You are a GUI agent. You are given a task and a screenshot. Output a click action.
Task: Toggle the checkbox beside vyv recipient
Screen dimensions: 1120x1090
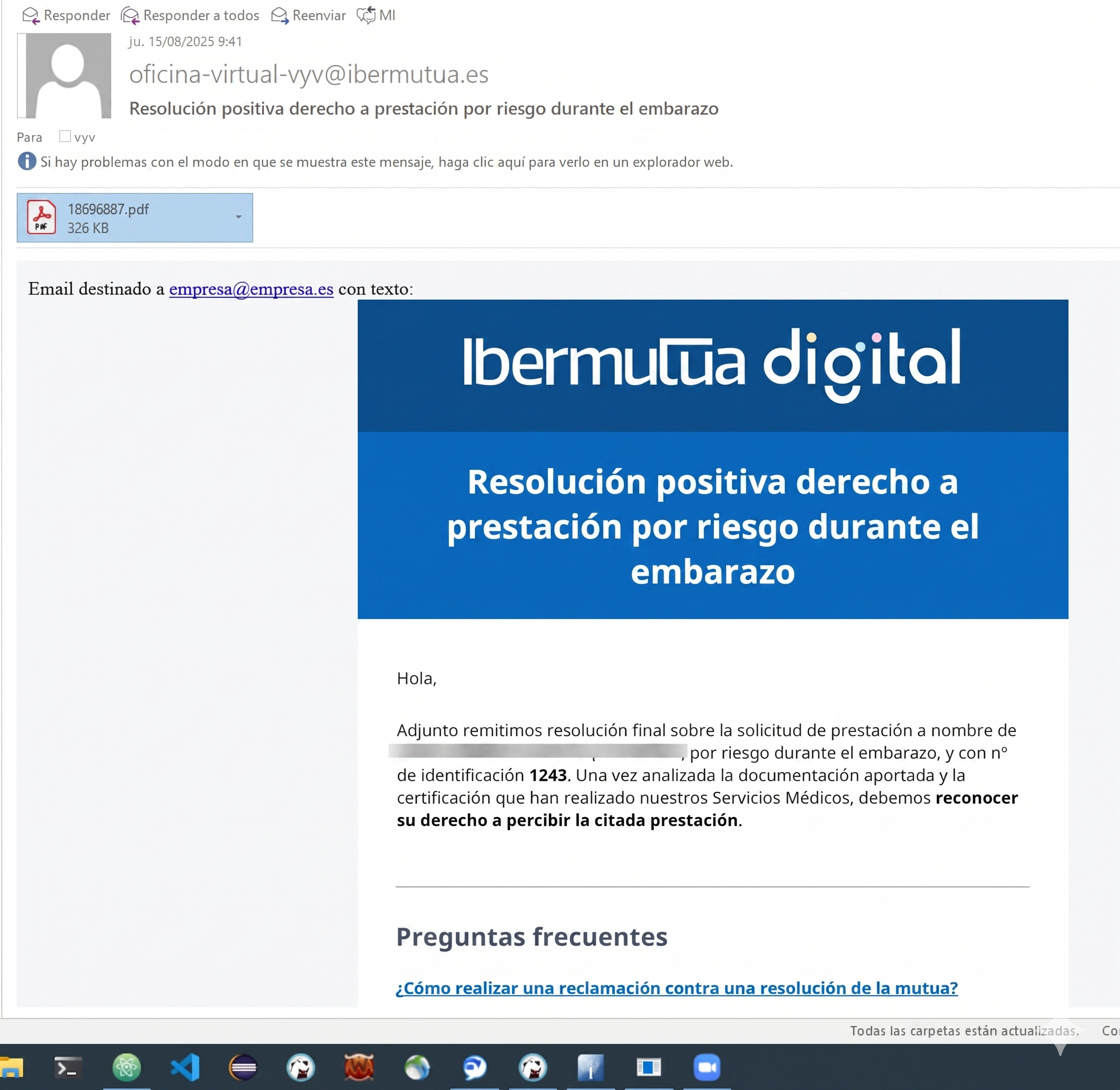click(65, 136)
